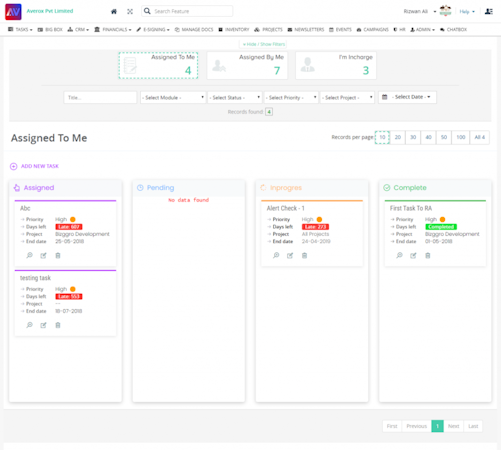
Task: Open the Big Box menu item
Action: 50,29
